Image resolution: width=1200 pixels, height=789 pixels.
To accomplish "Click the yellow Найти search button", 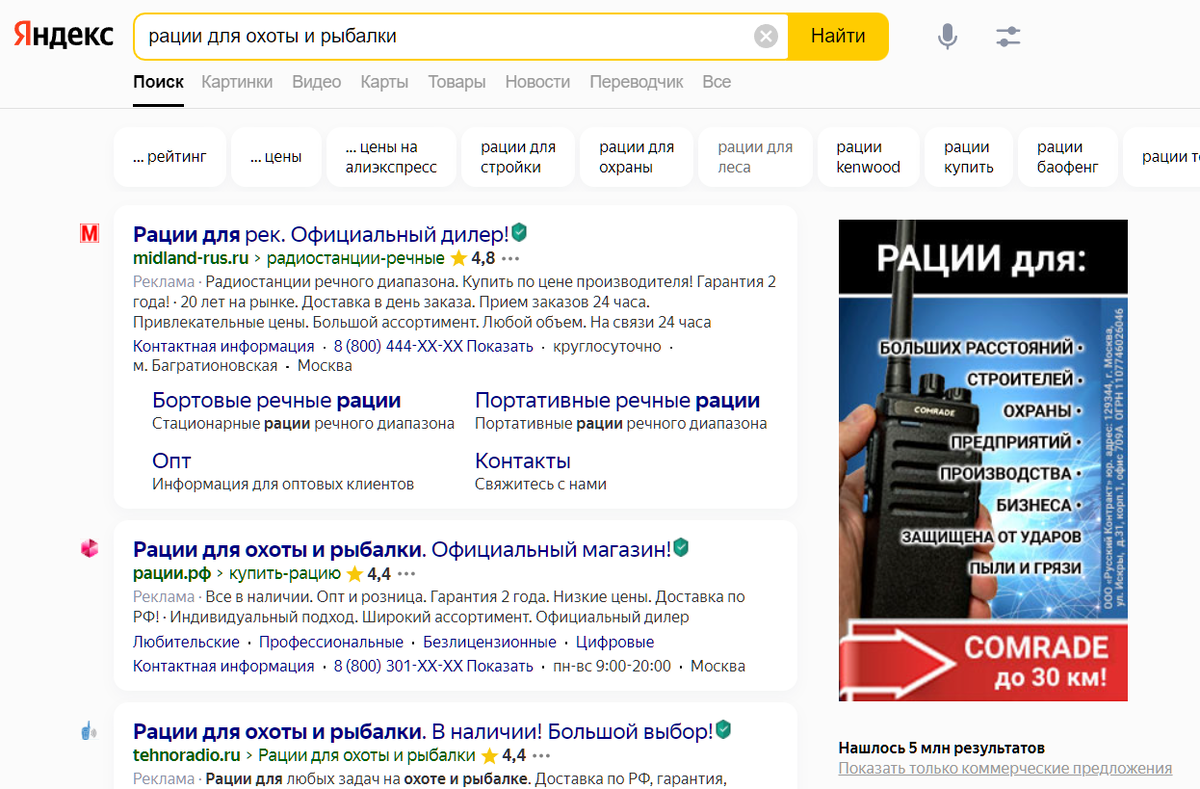I will [x=838, y=36].
